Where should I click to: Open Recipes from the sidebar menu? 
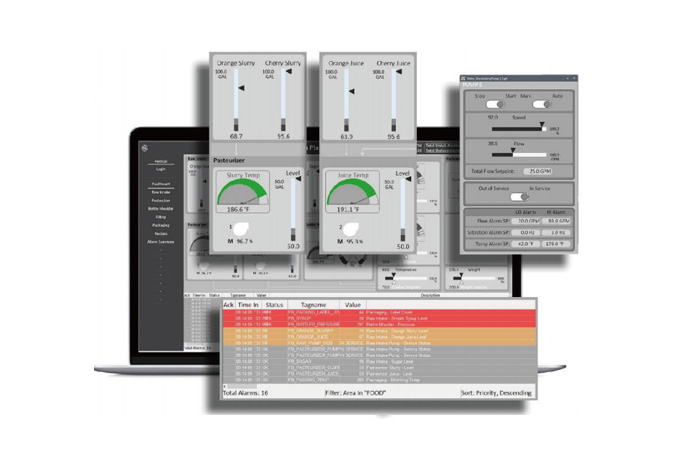pos(160,232)
